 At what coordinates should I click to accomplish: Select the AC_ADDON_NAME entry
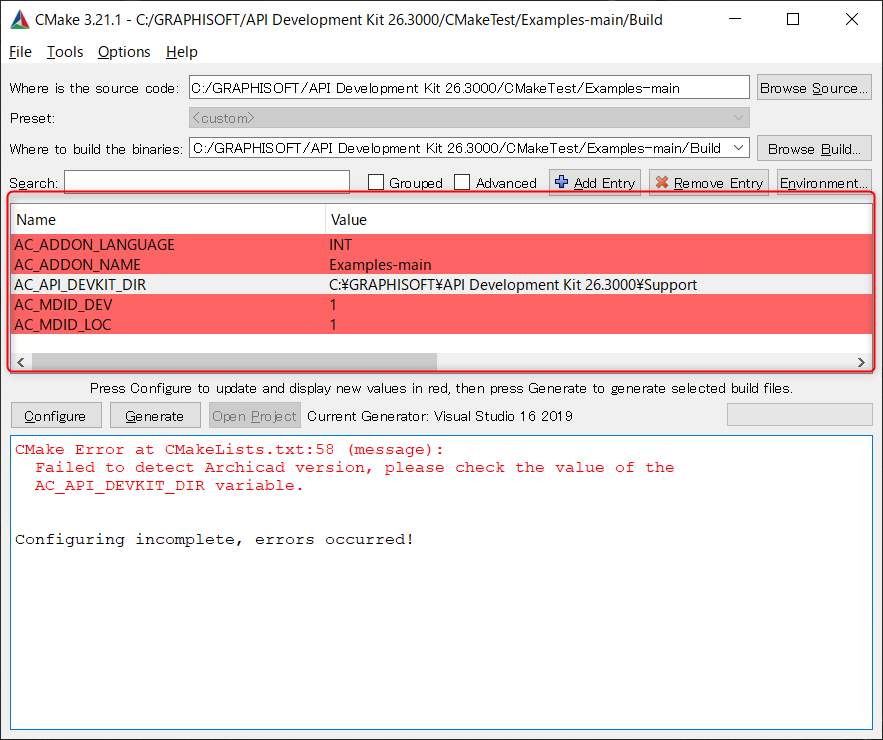pyautogui.click(x=77, y=265)
